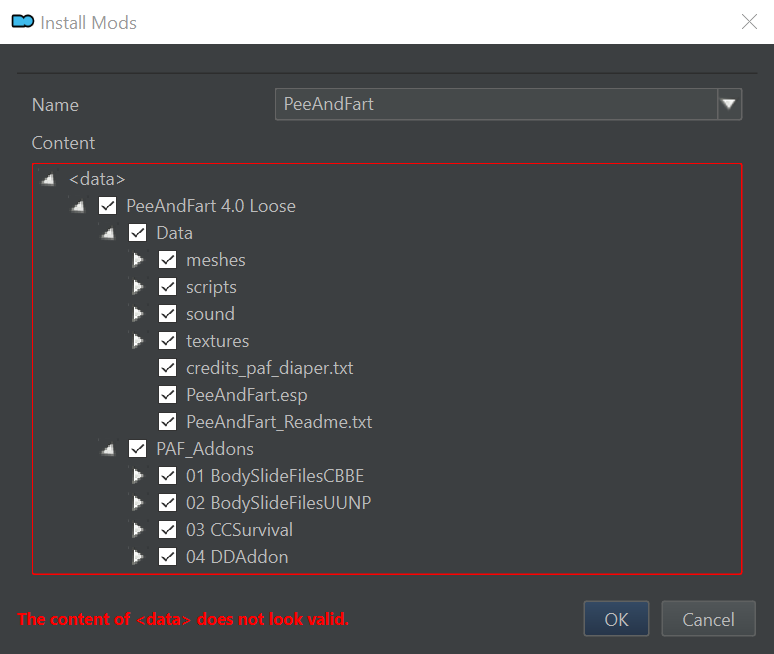Select PeeAndFart.esp file name
Image resolution: width=774 pixels, height=654 pixels.
246,395
